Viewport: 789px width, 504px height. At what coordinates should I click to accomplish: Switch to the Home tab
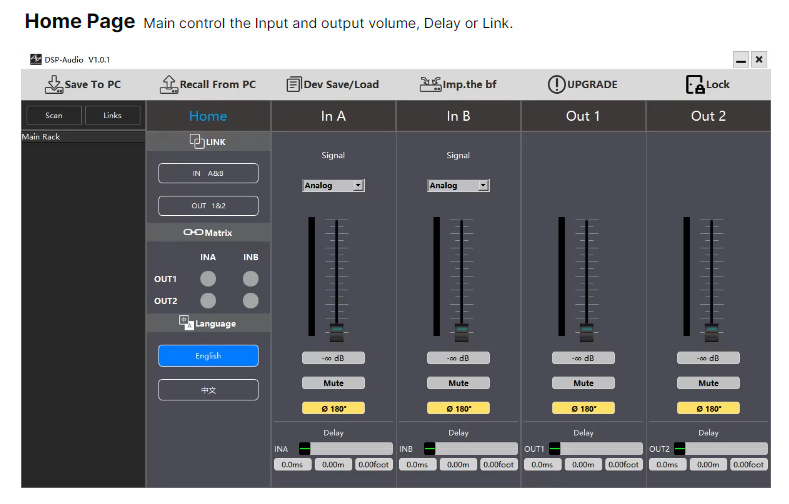208,116
